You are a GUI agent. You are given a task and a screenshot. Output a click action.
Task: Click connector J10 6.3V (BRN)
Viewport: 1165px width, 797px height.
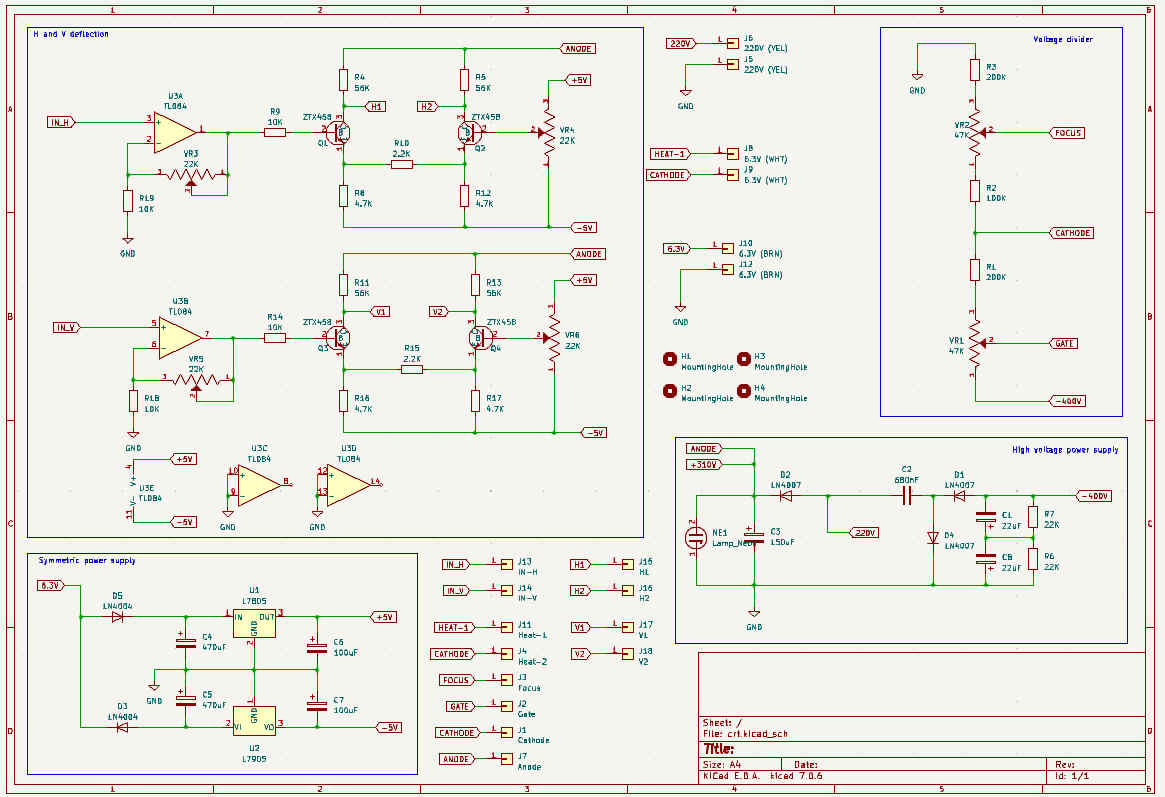[x=727, y=249]
